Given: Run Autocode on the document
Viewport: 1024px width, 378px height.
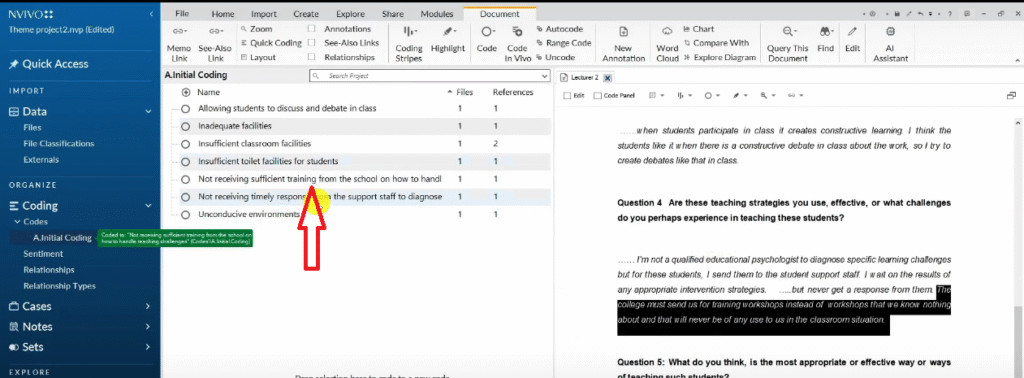Looking at the screenshot, I should point(560,29).
